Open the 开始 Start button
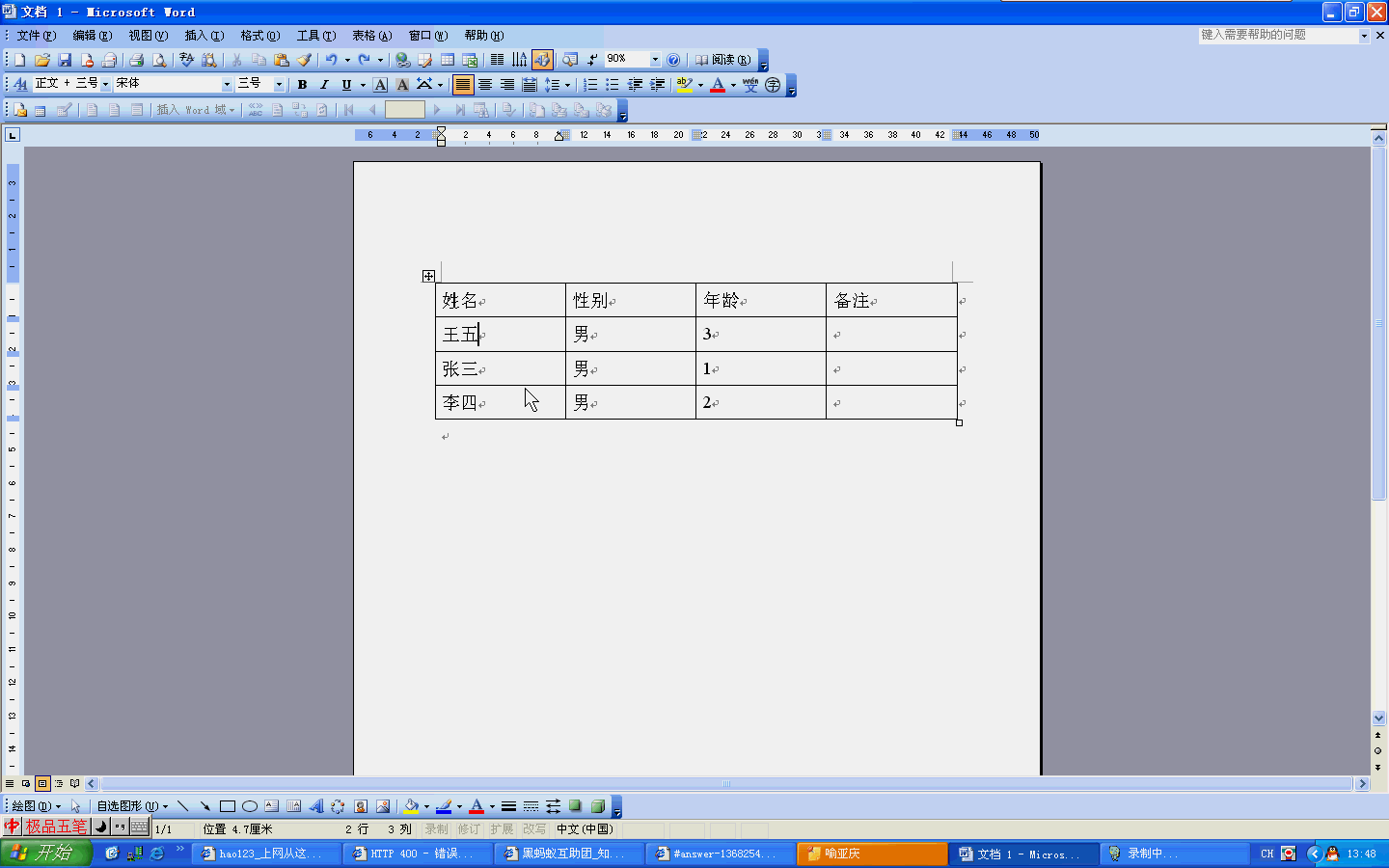The width and height of the screenshot is (1389, 868). pos(45,854)
